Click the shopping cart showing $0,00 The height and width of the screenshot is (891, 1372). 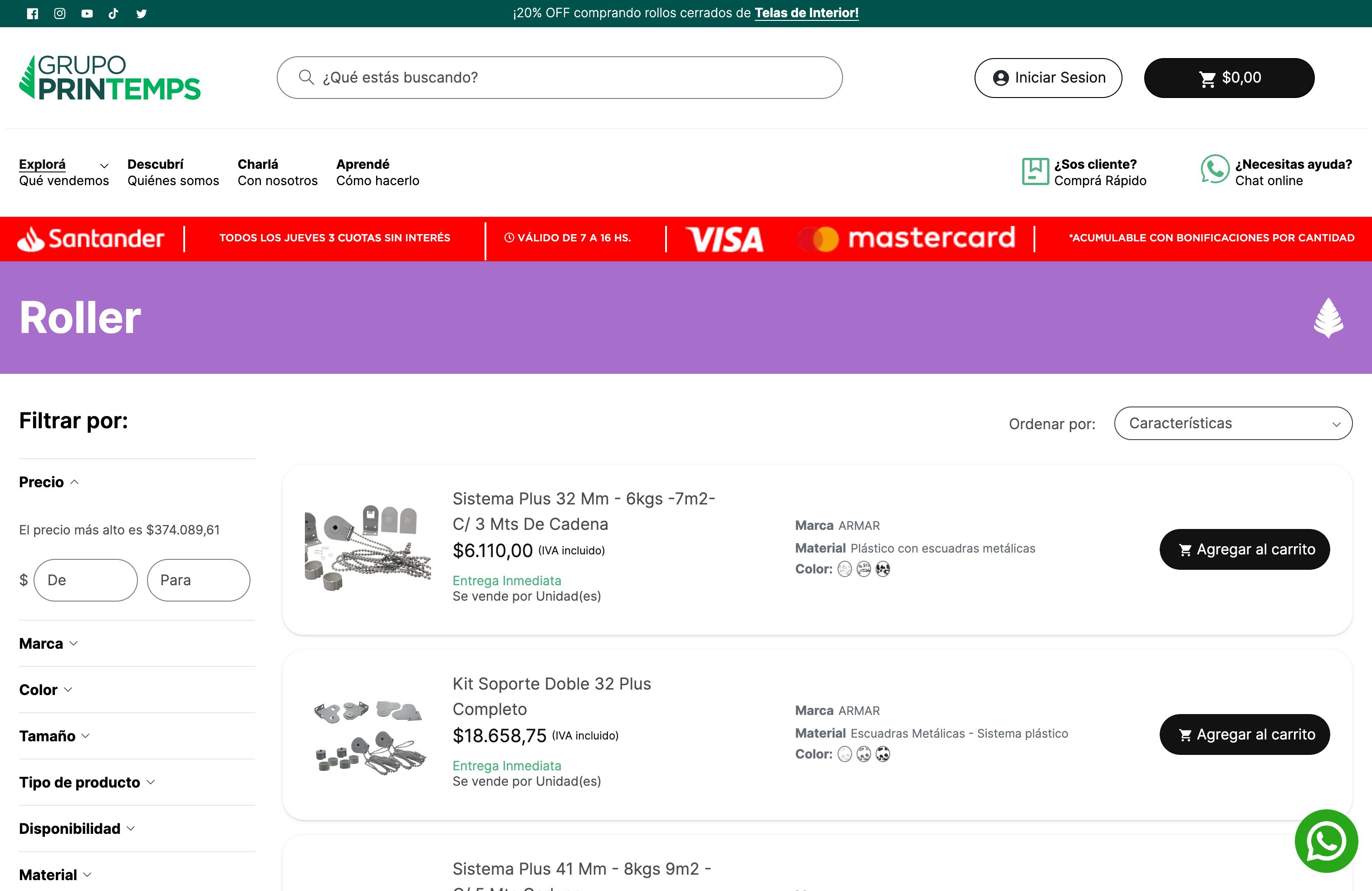(1229, 78)
